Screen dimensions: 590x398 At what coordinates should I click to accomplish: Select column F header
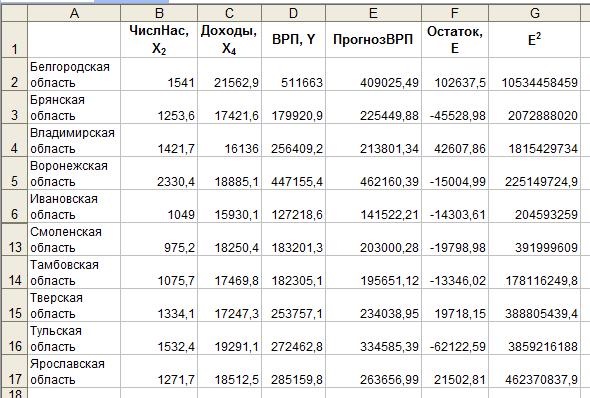point(455,13)
